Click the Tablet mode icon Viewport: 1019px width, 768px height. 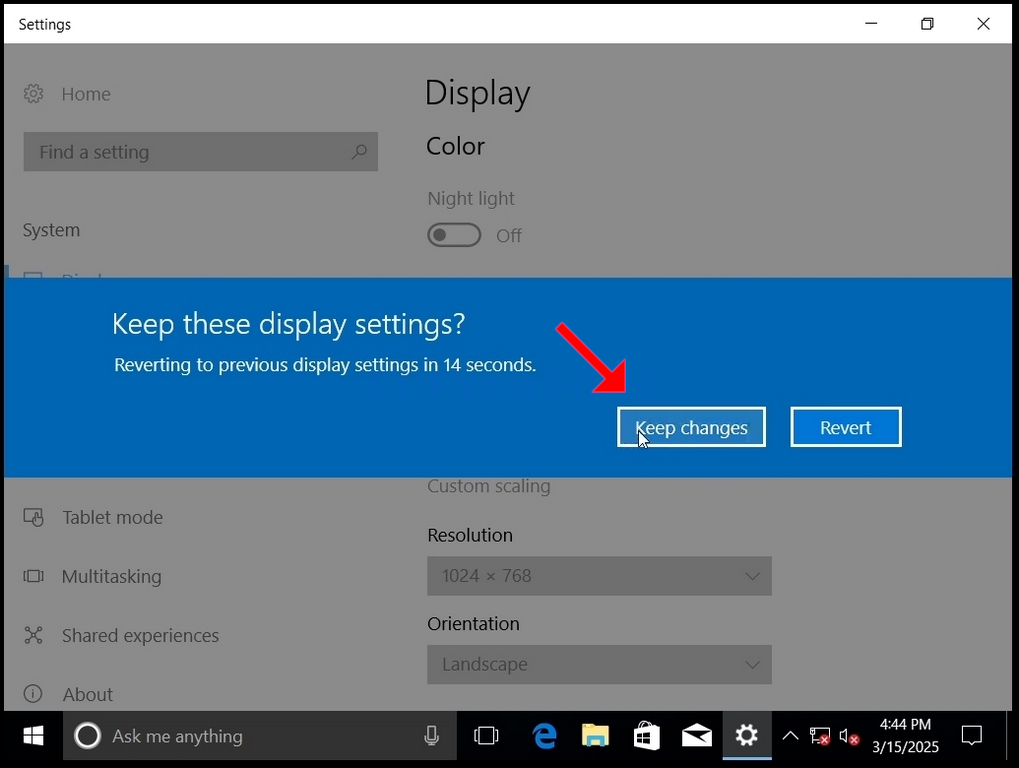point(33,517)
